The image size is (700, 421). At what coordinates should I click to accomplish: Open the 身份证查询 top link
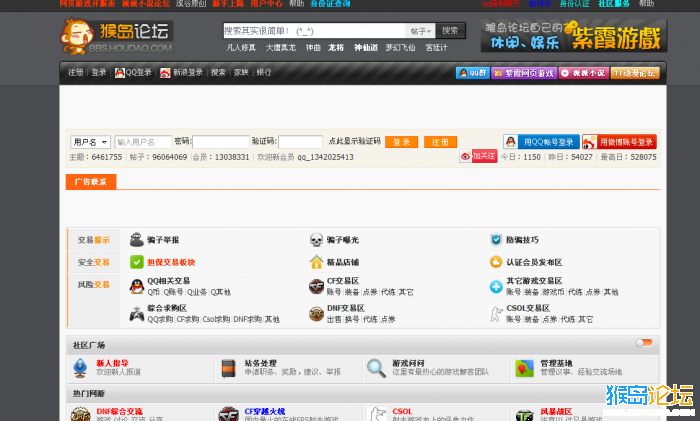(330, 4)
